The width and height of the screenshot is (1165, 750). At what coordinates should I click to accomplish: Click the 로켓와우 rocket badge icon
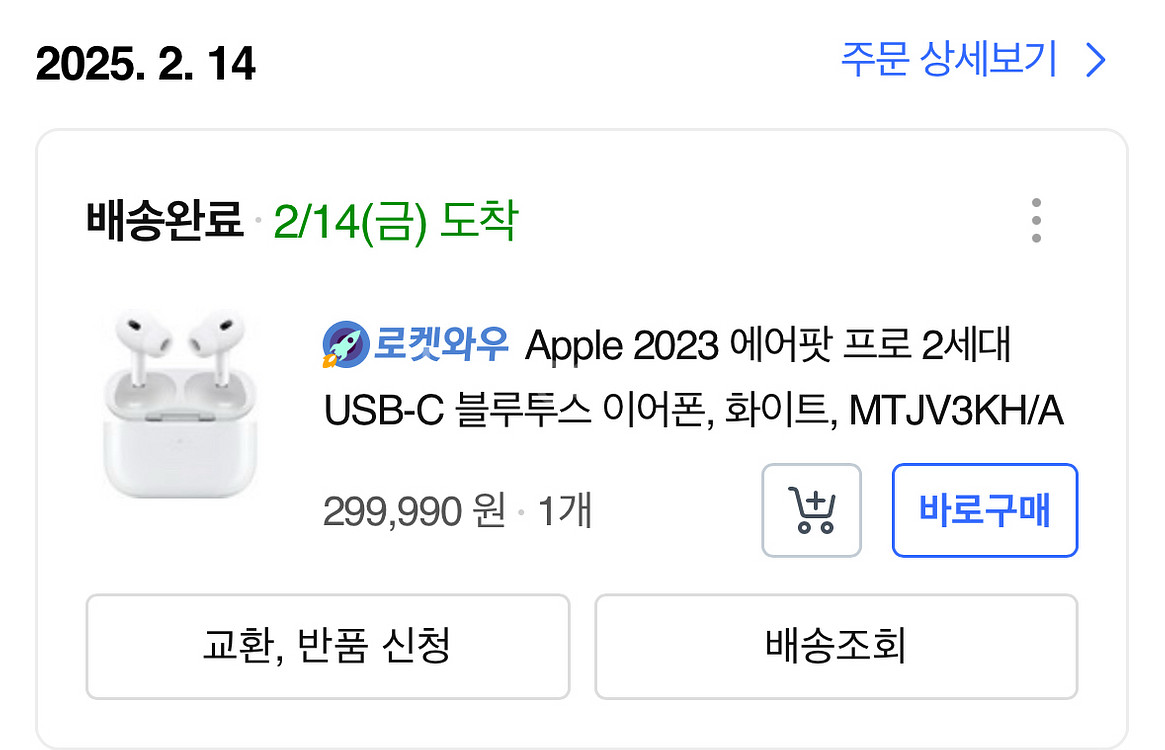coord(344,343)
